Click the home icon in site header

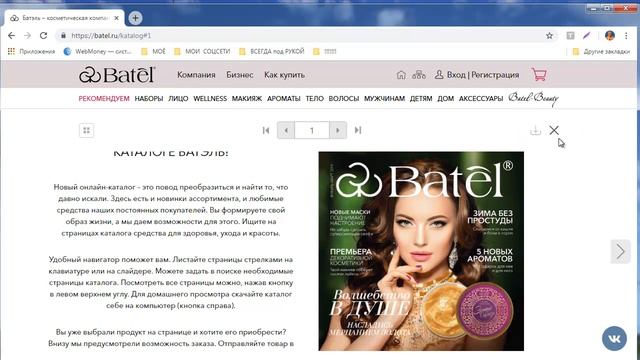pyautogui.click(x=401, y=75)
